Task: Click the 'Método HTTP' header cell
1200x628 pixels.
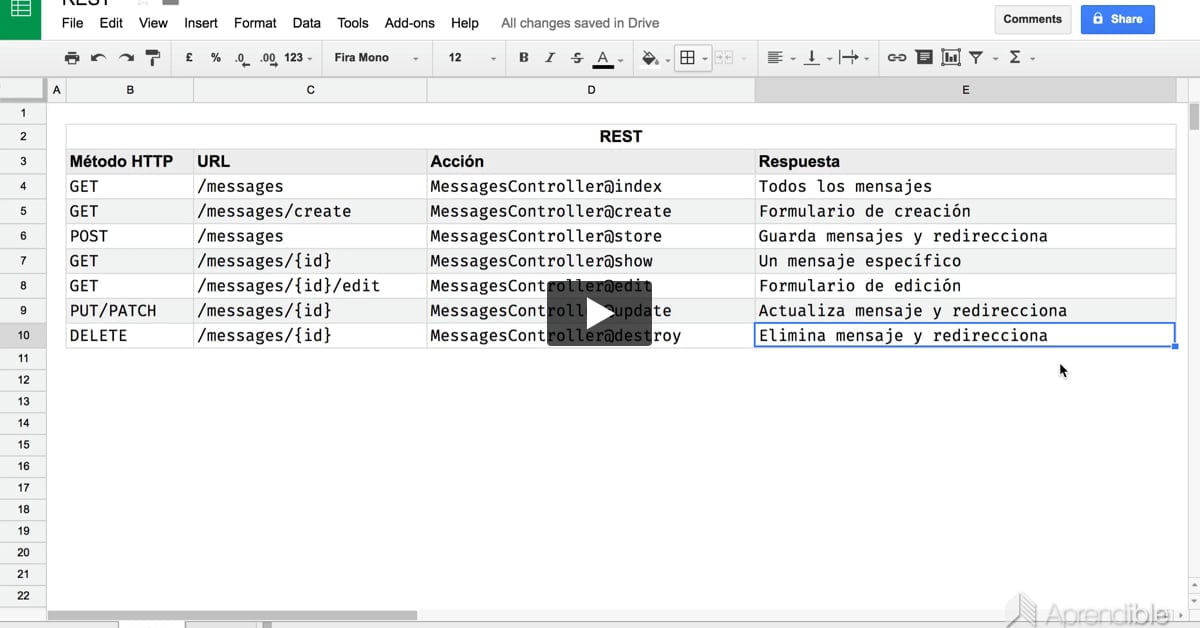Action: coord(130,161)
